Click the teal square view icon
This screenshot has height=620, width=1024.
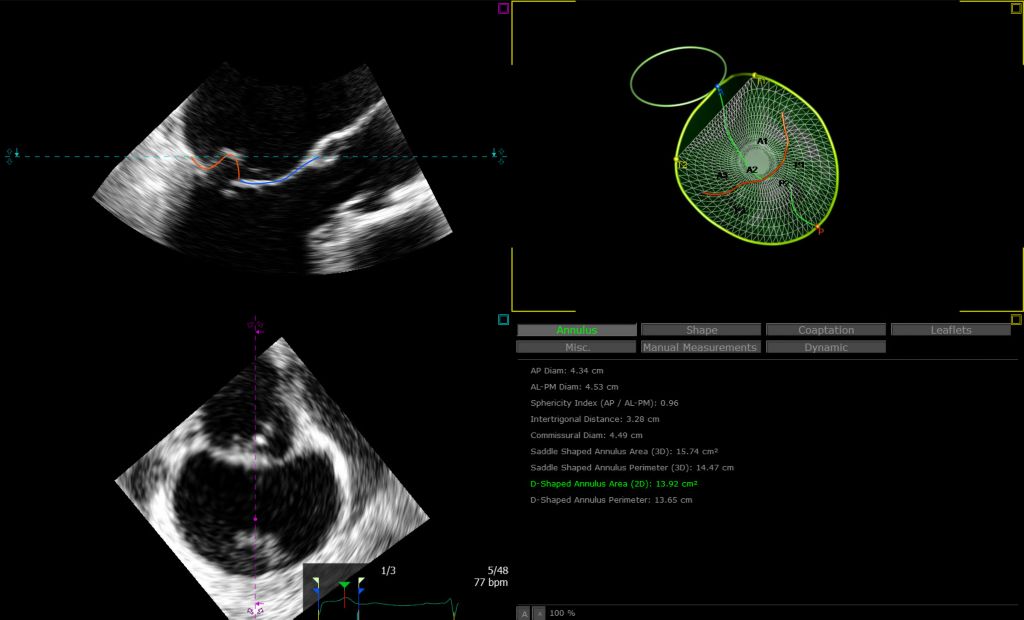(504, 319)
